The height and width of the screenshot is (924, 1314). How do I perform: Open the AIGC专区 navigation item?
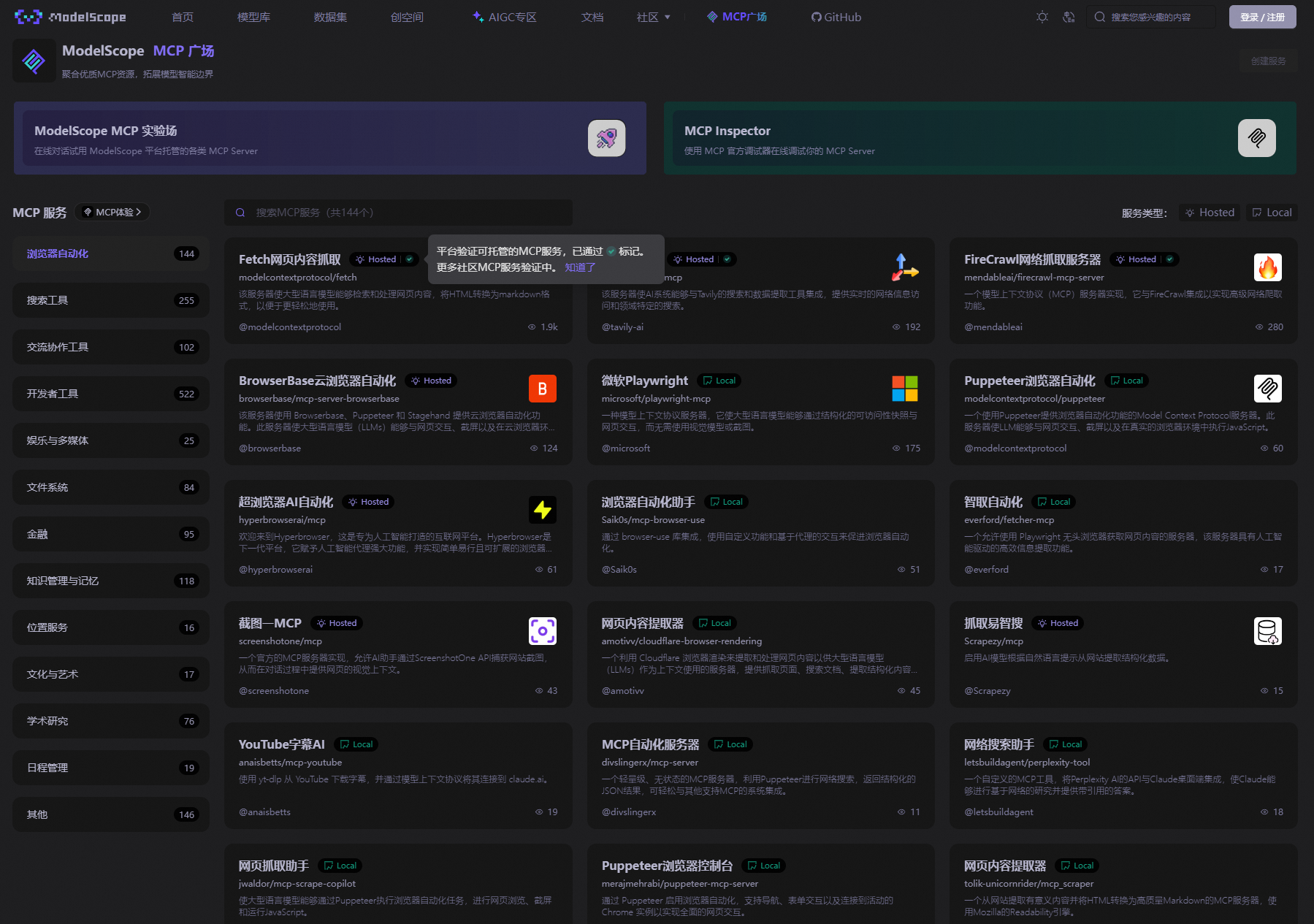tap(505, 17)
